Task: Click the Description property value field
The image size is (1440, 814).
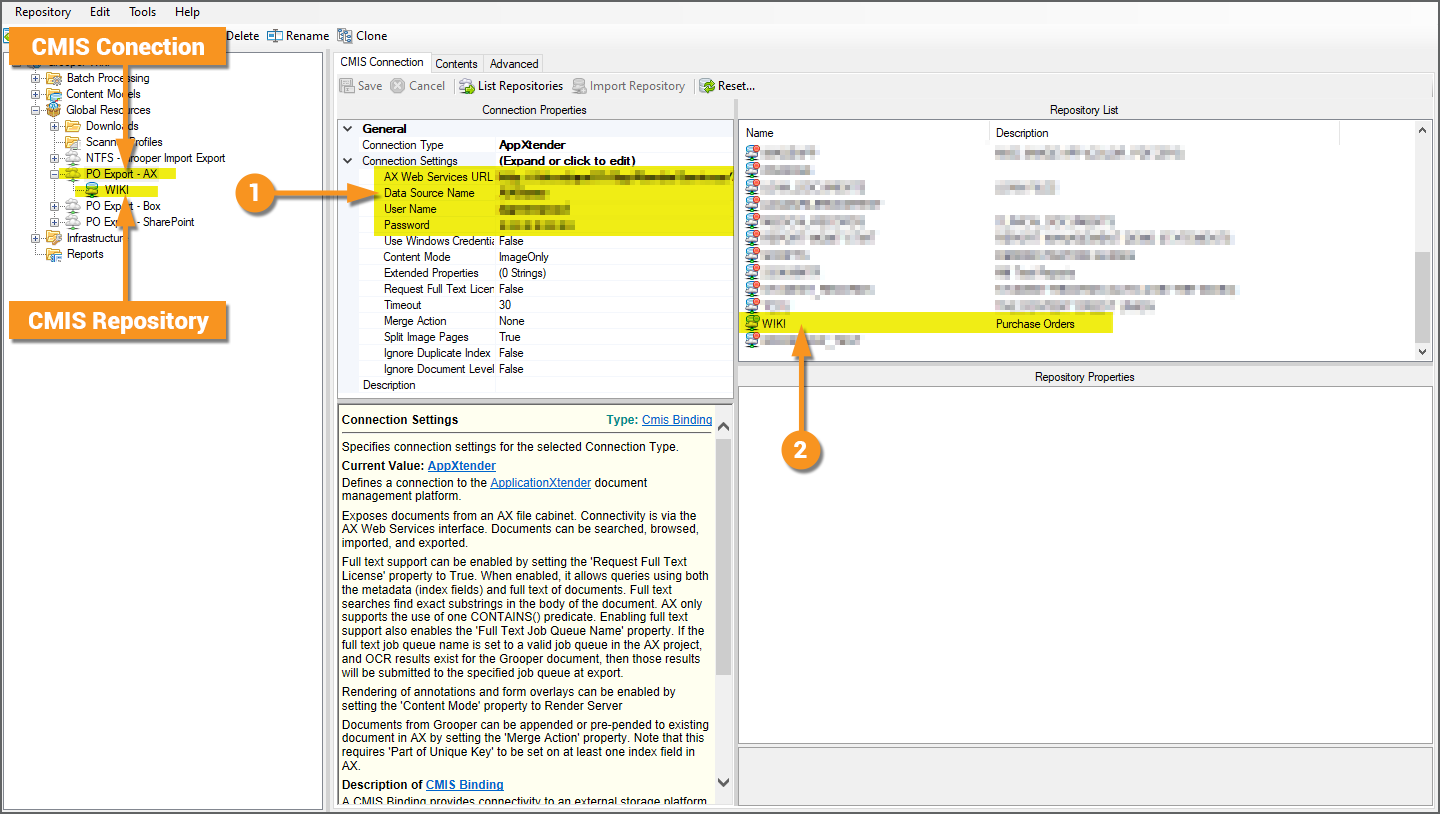Action: pyautogui.click(x=614, y=385)
